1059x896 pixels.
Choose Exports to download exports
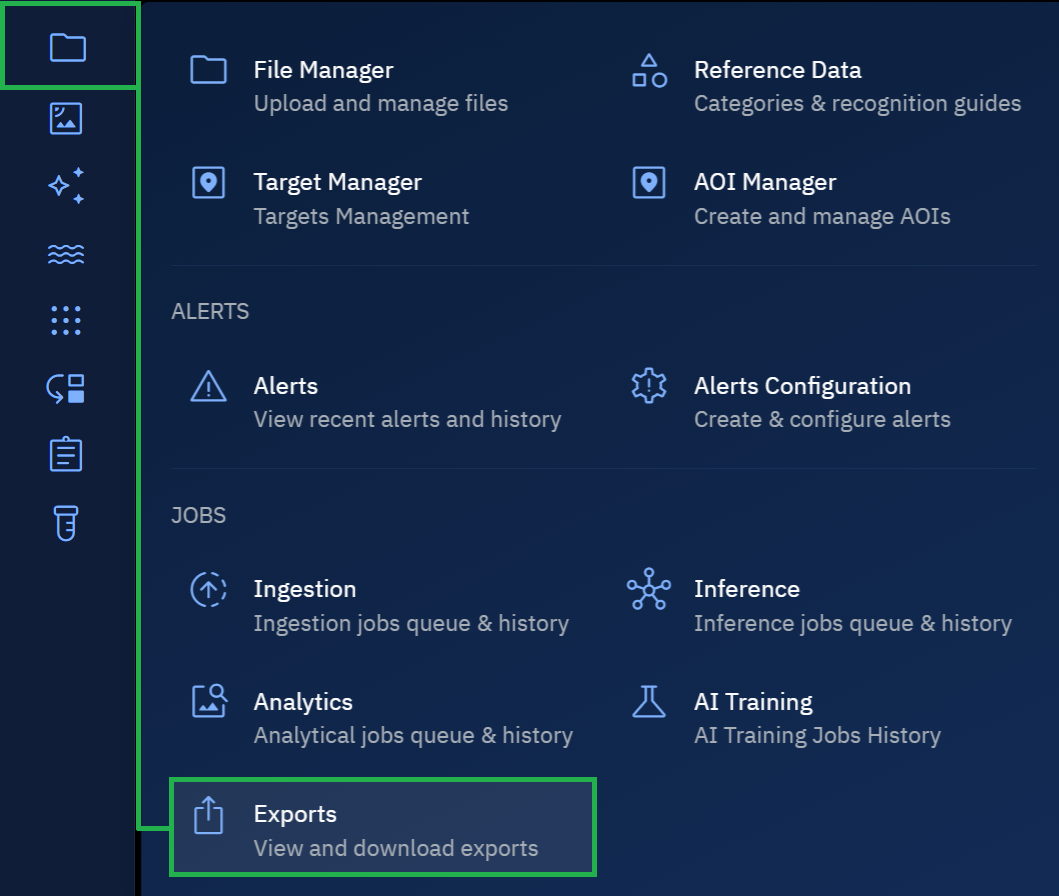[x=383, y=828]
